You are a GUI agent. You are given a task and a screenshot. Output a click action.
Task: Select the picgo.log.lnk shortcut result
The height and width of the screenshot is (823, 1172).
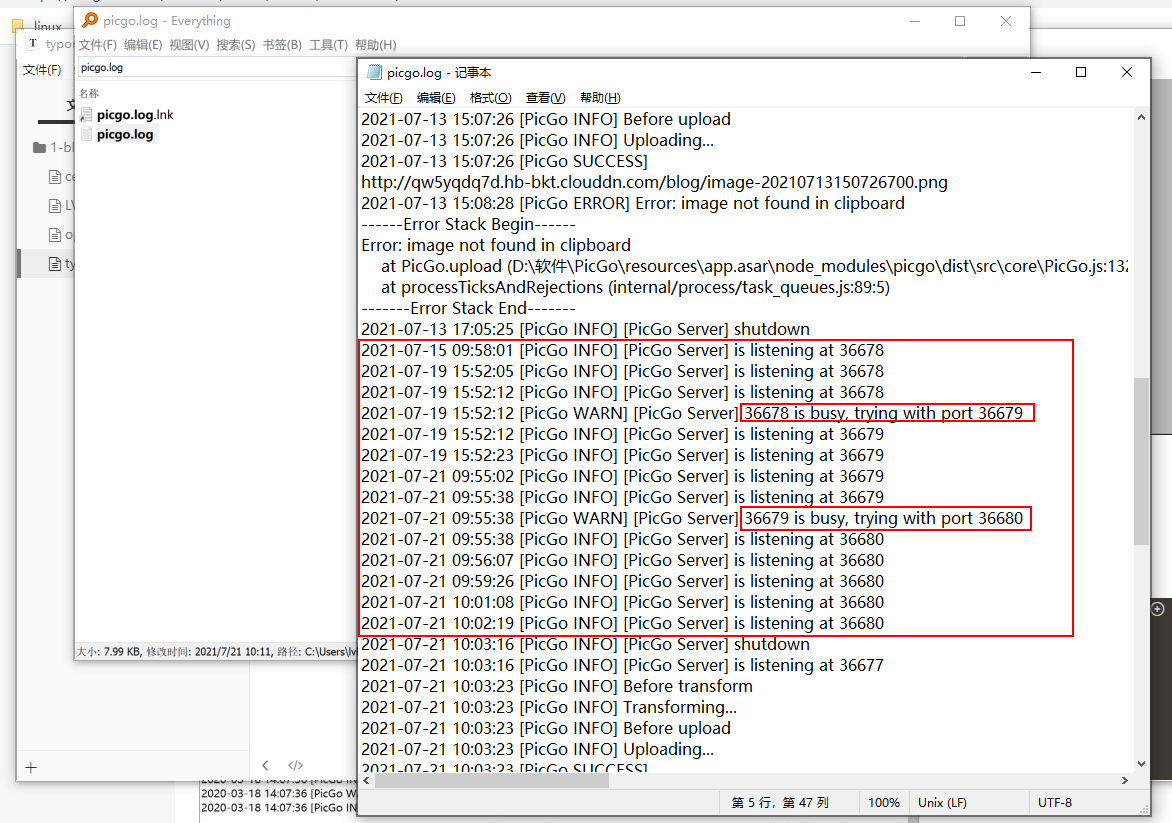coord(134,115)
